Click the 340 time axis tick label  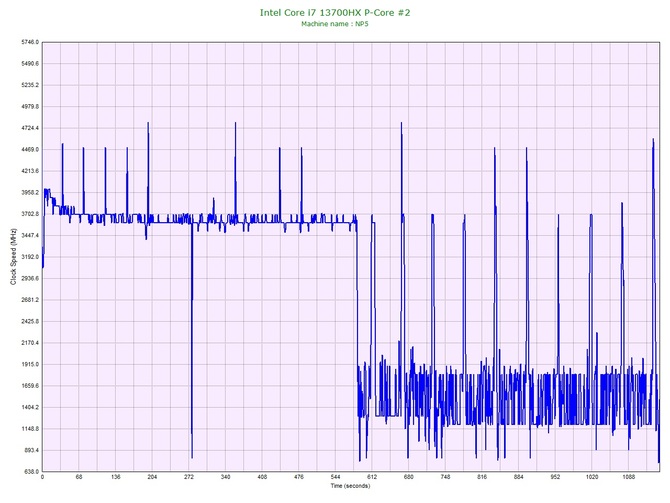click(x=225, y=477)
